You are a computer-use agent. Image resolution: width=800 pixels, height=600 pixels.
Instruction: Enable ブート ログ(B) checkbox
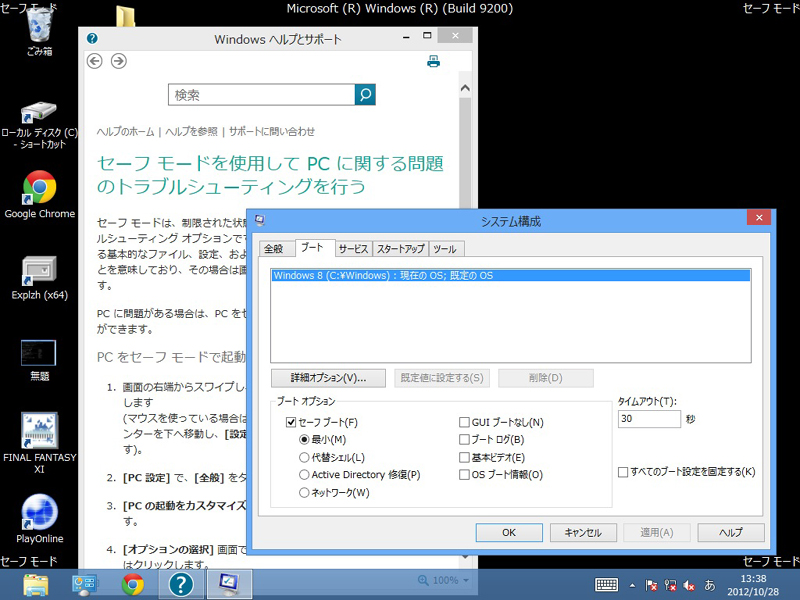[464, 439]
